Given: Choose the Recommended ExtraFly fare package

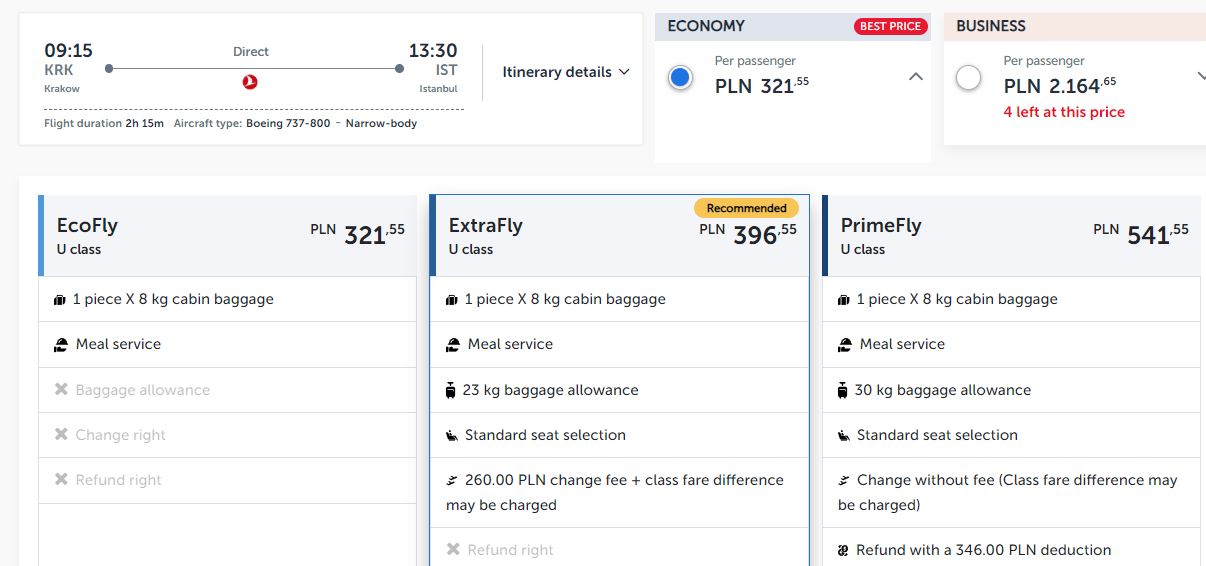Looking at the screenshot, I should tap(619, 236).
